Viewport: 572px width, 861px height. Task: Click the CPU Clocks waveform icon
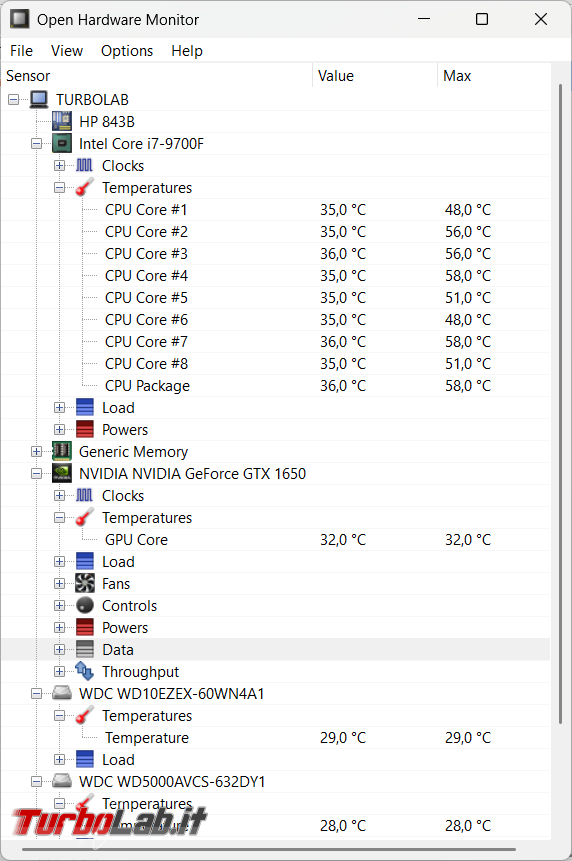[85, 165]
